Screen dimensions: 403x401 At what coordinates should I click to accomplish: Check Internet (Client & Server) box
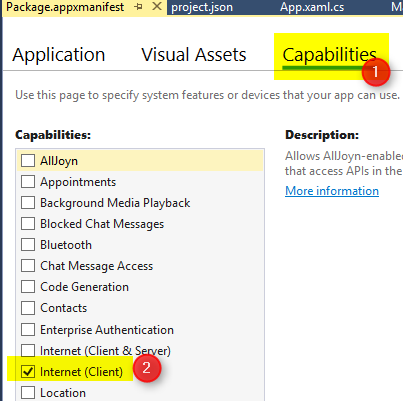pyautogui.click(x=28, y=351)
